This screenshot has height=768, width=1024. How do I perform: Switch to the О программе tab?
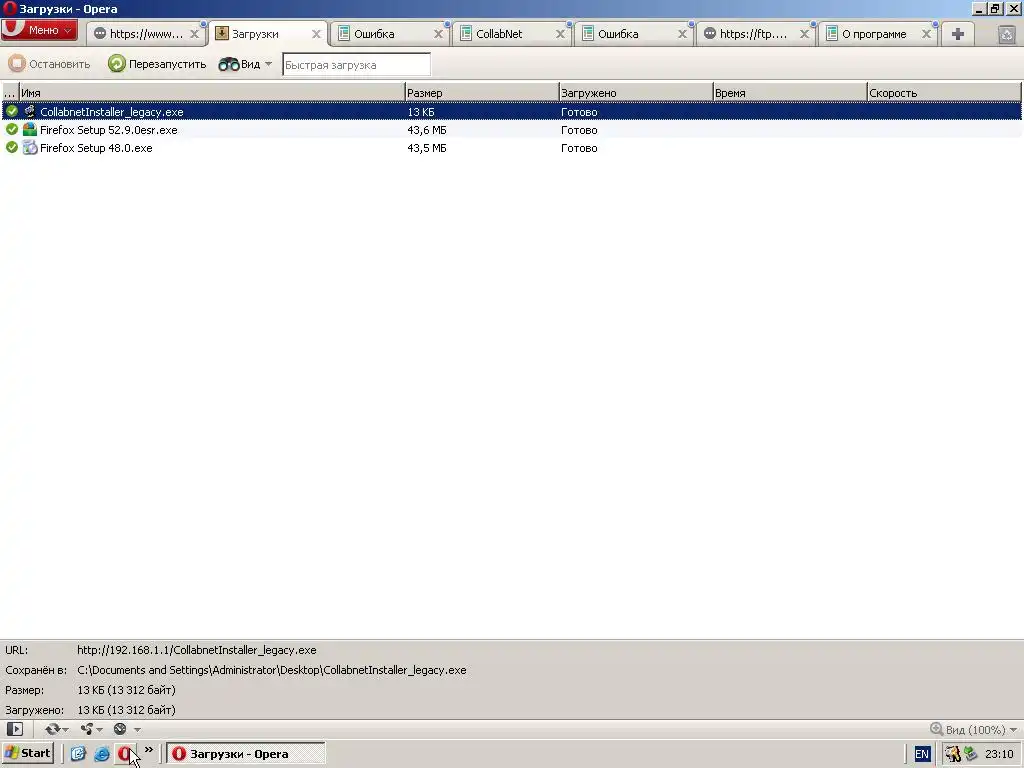[878, 34]
